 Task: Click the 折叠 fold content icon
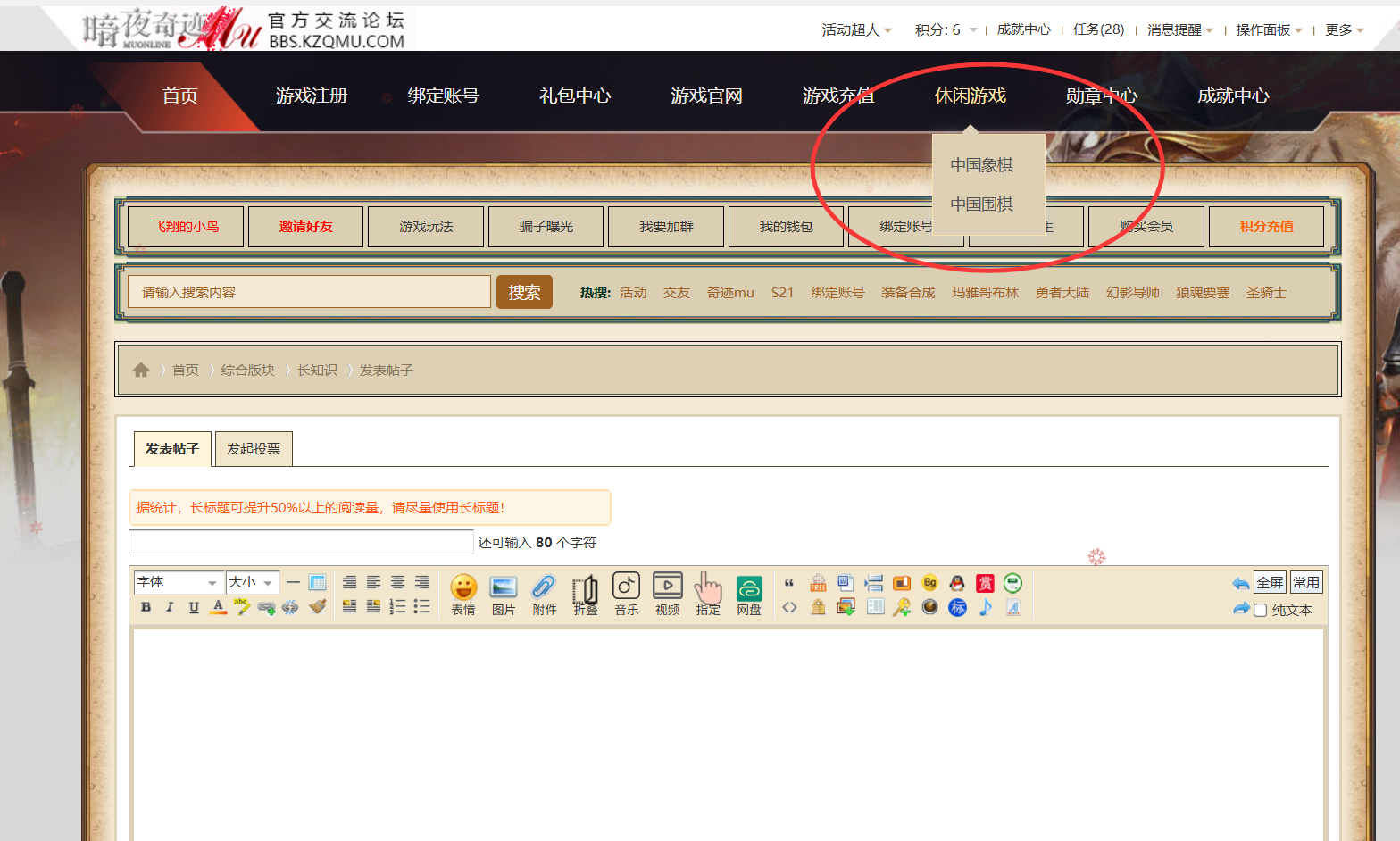pos(586,595)
